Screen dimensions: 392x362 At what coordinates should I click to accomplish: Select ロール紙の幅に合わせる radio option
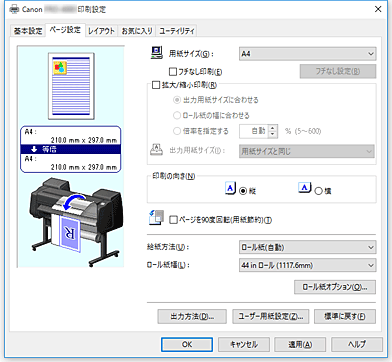tap(177, 115)
